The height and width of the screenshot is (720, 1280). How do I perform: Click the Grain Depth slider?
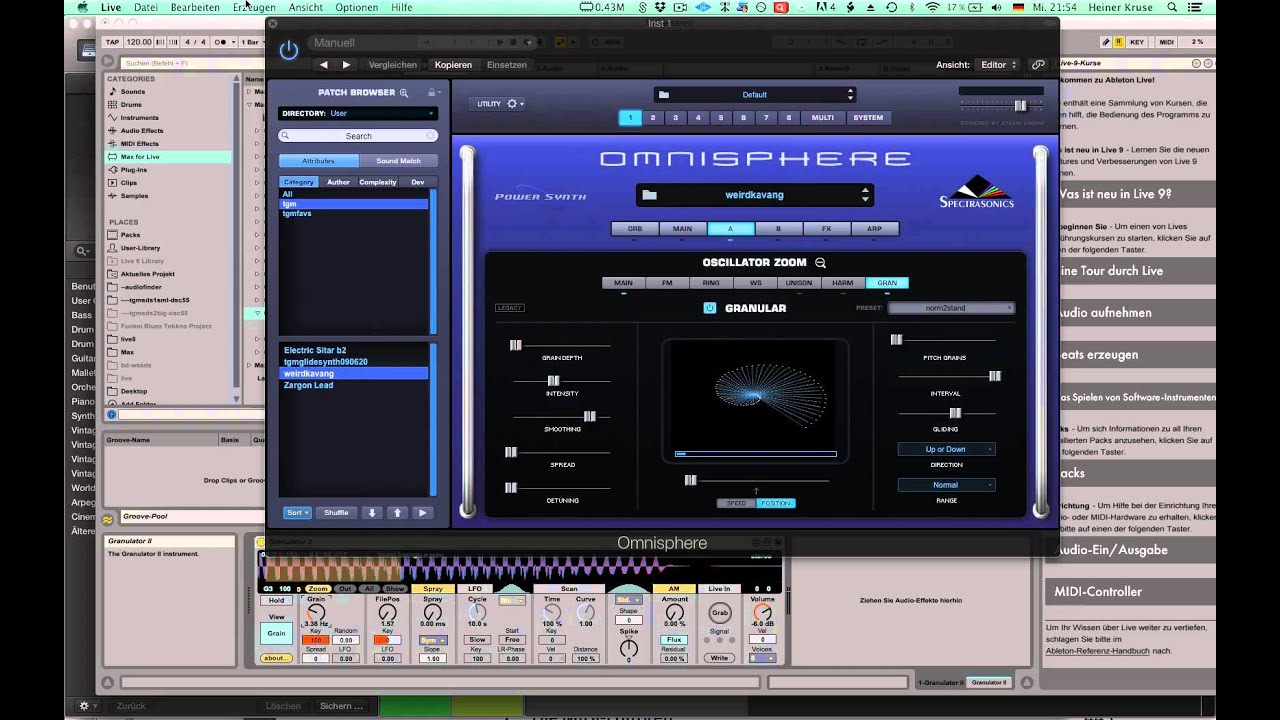561,345
